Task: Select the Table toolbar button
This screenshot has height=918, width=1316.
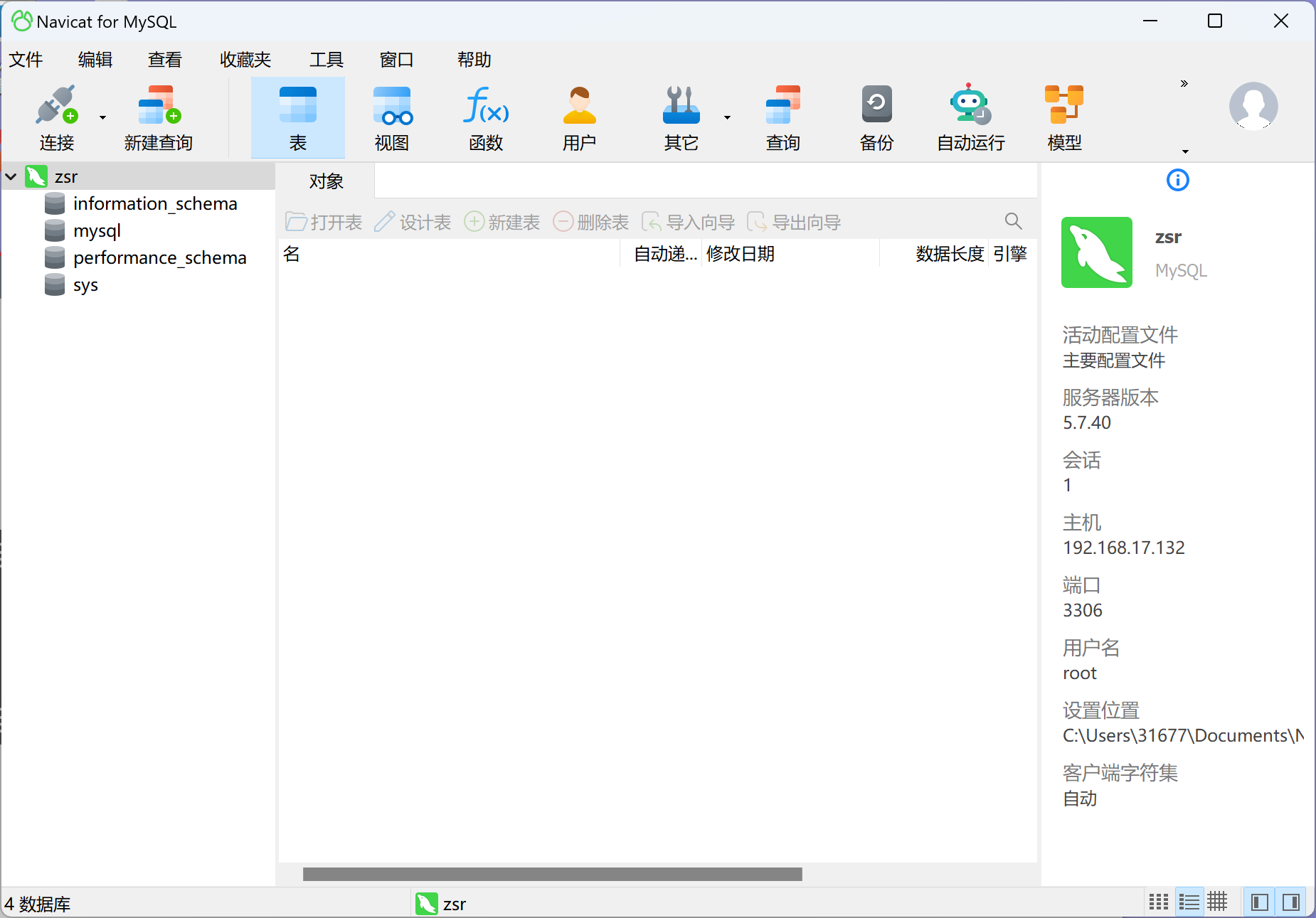Action: point(298,118)
